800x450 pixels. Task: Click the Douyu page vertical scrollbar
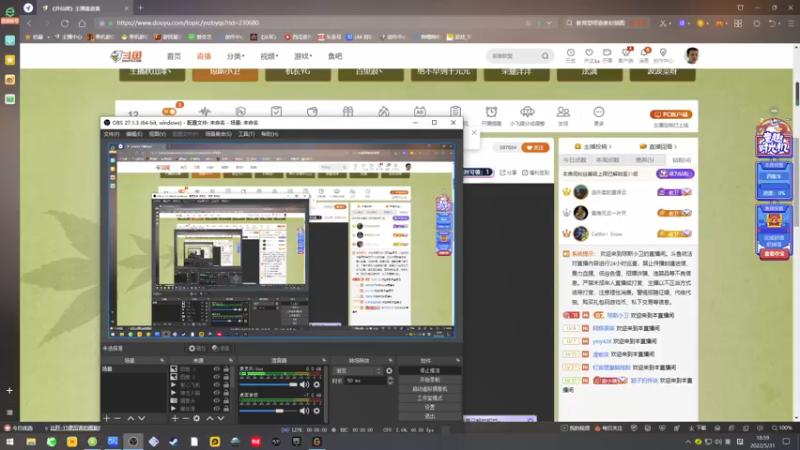[x=796, y=93]
